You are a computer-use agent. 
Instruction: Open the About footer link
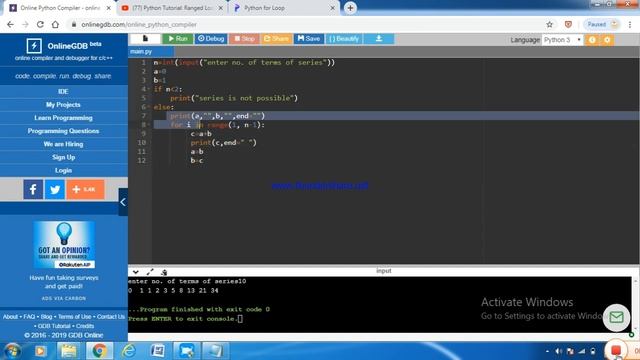pos(10,317)
